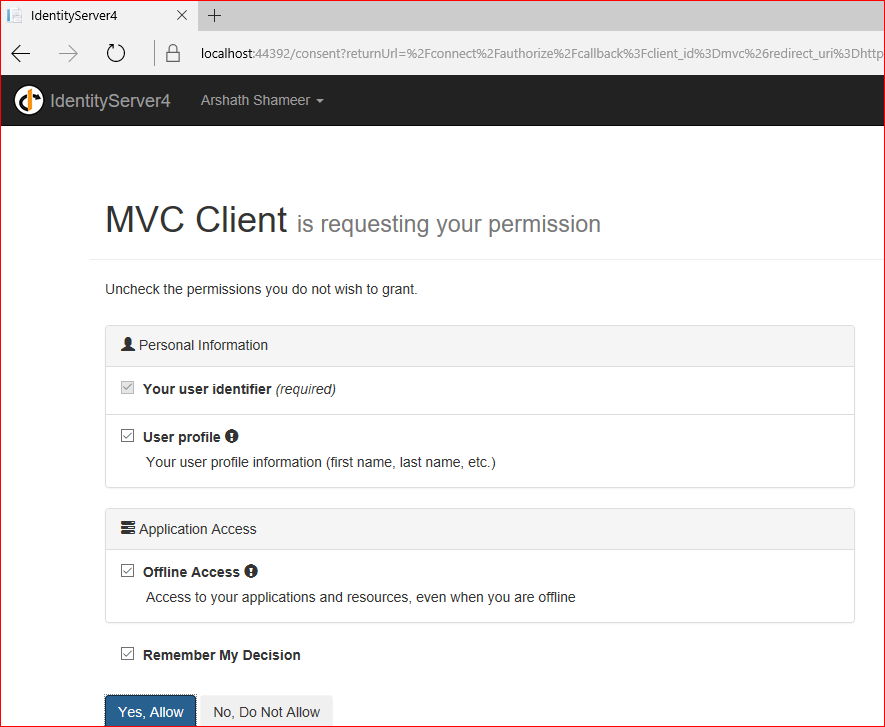Open the Arshath Shameer user dropdown
This screenshot has height=727, width=885.
(x=262, y=100)
